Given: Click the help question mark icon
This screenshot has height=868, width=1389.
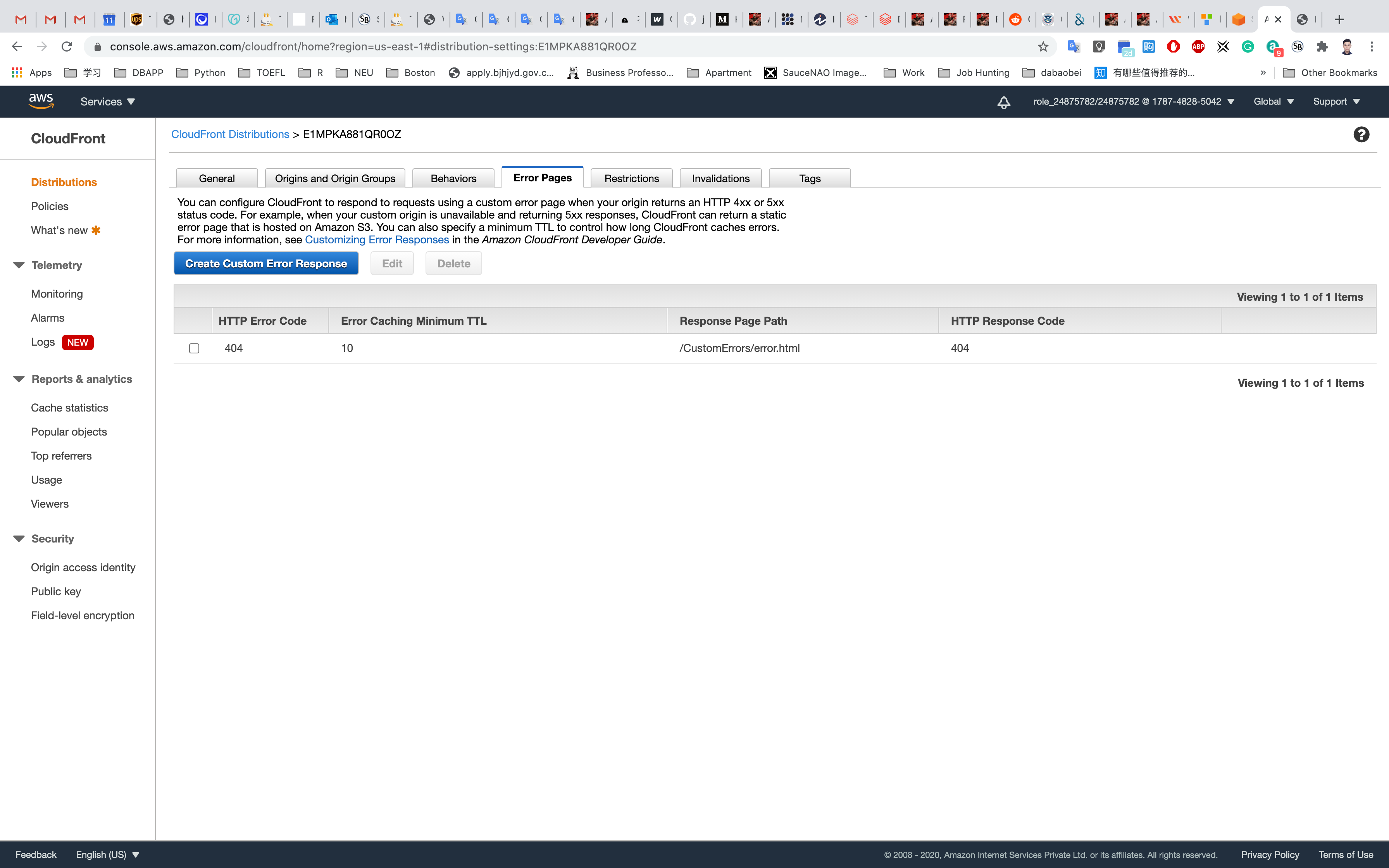Looking at the screenshot, I should (1361, 134).
